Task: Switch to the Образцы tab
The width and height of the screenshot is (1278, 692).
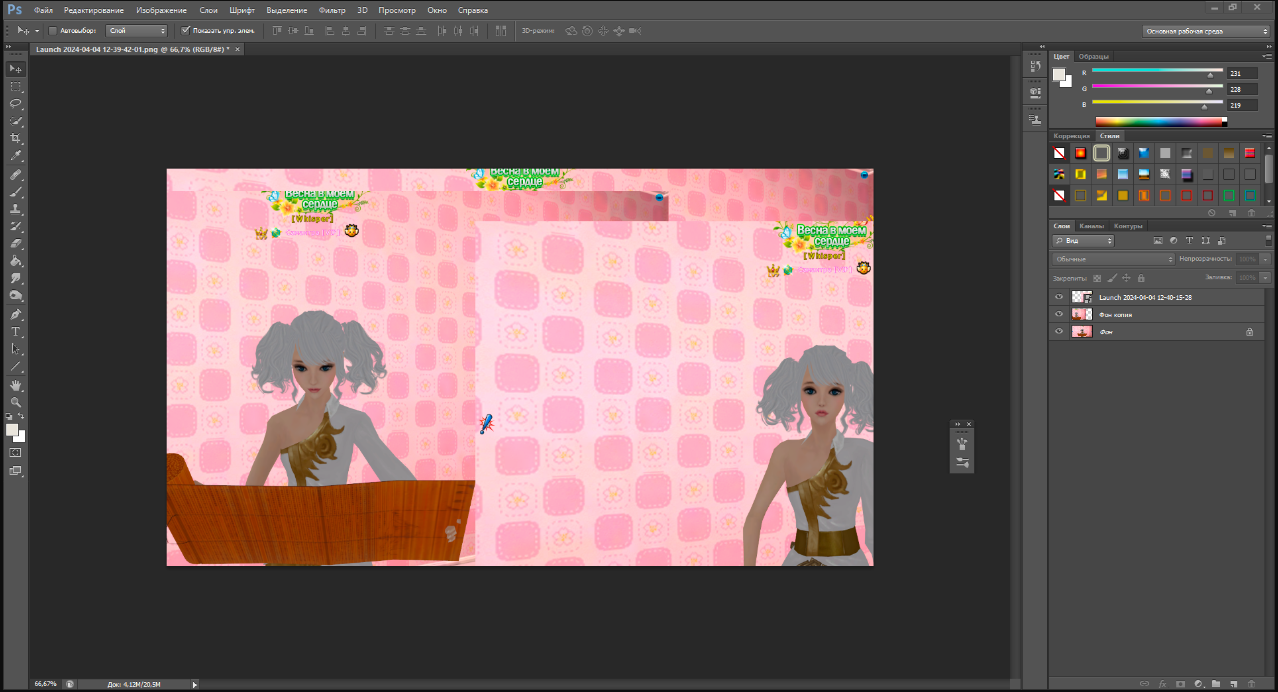Action: click(1094, 56)
